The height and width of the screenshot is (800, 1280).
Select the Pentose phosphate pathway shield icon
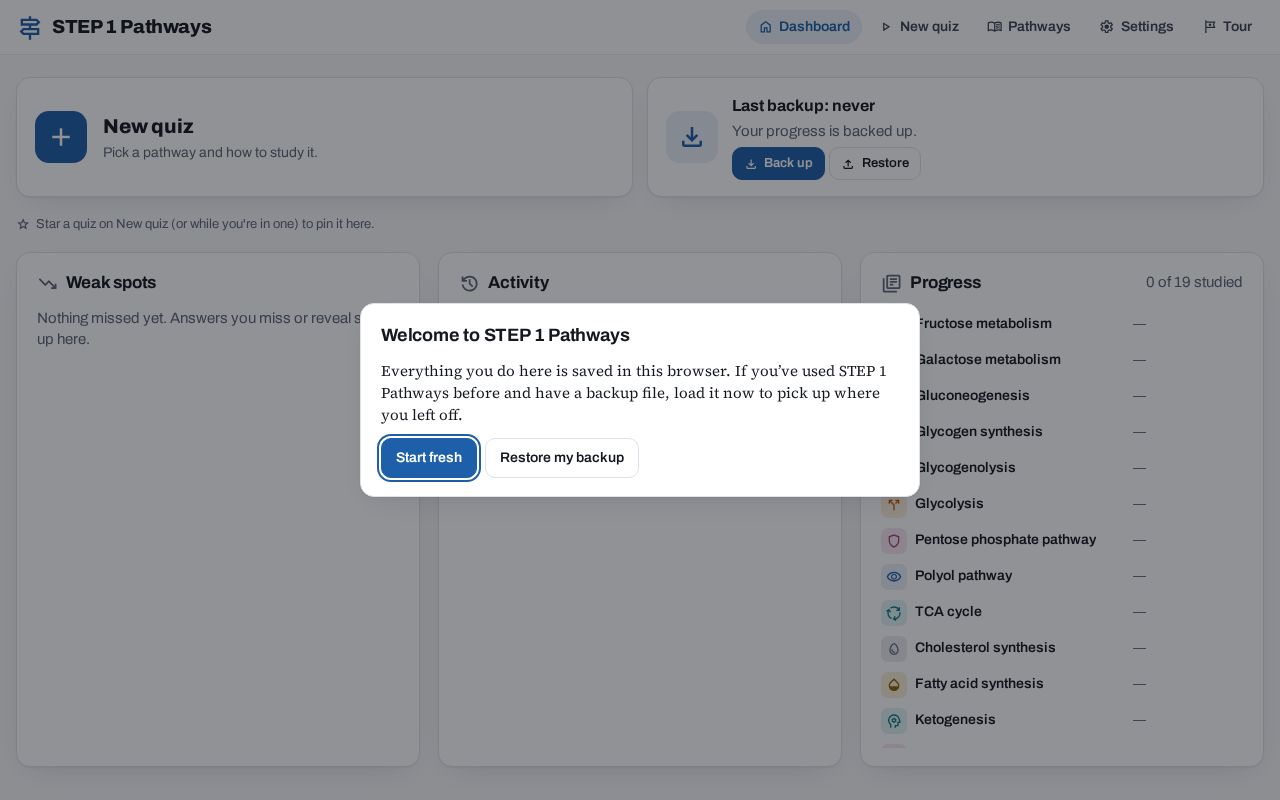click(x=894, y=540)
